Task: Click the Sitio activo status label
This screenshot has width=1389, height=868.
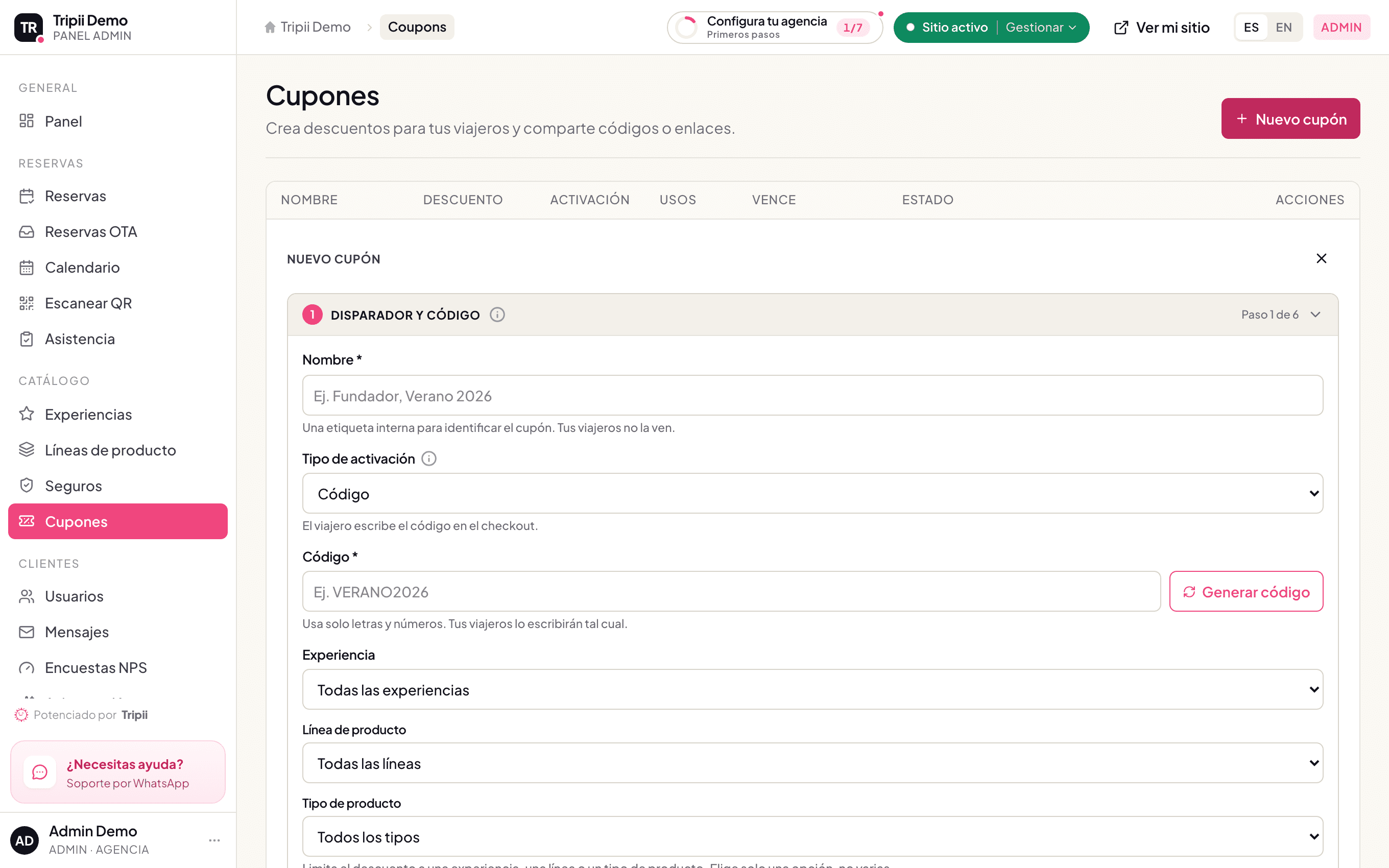Action: click(954, 27)
